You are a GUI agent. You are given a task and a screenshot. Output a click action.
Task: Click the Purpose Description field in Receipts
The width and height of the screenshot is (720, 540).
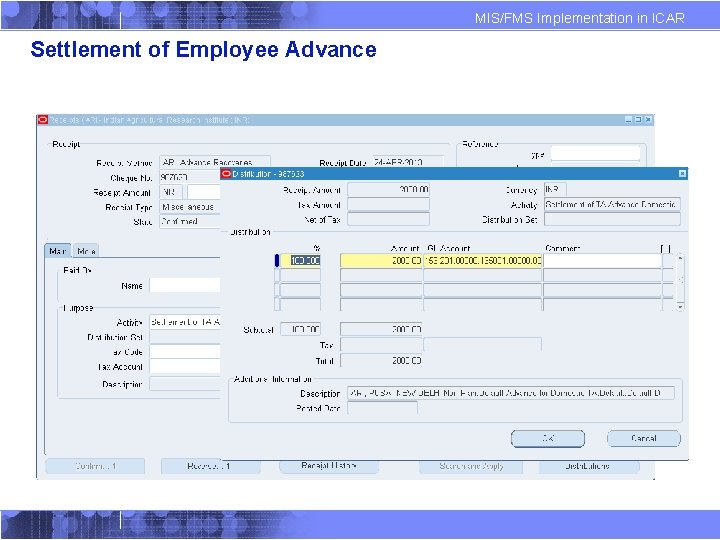(185, 384)
